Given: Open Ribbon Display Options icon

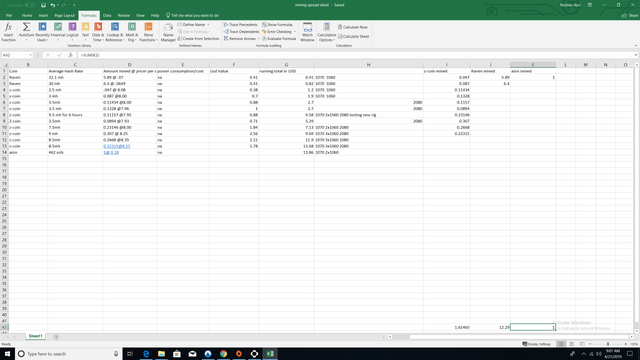Looking at the screenshot, I should 590,5.
